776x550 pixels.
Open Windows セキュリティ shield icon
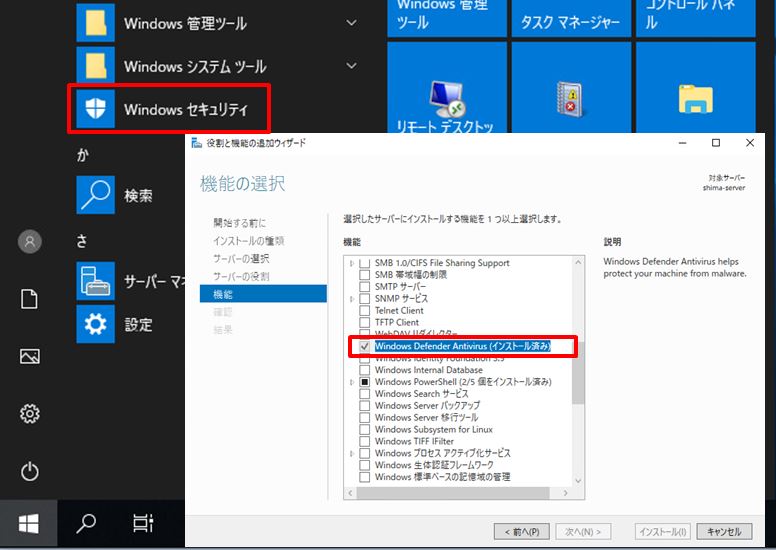click(x=96, y=109)
